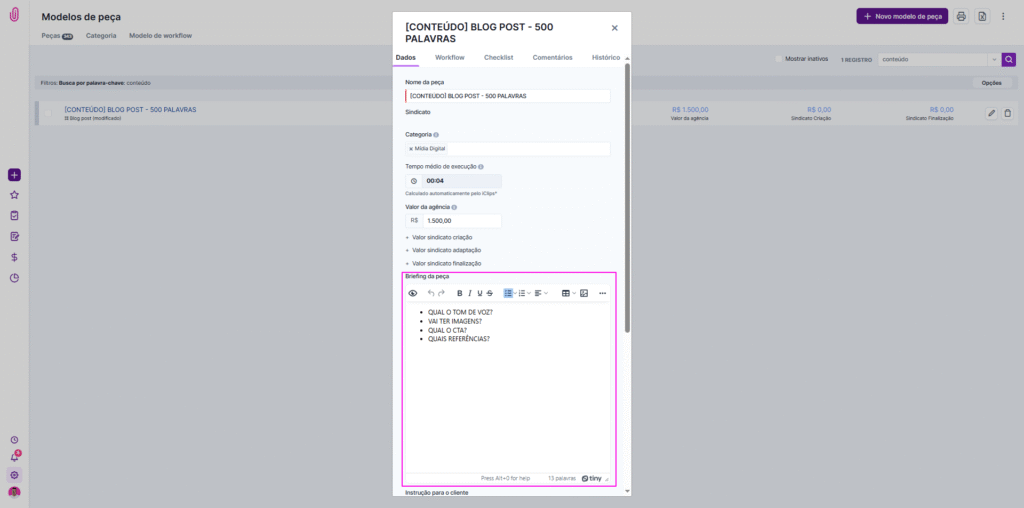Apply italic formatting in briefing editor

point(470,293)
